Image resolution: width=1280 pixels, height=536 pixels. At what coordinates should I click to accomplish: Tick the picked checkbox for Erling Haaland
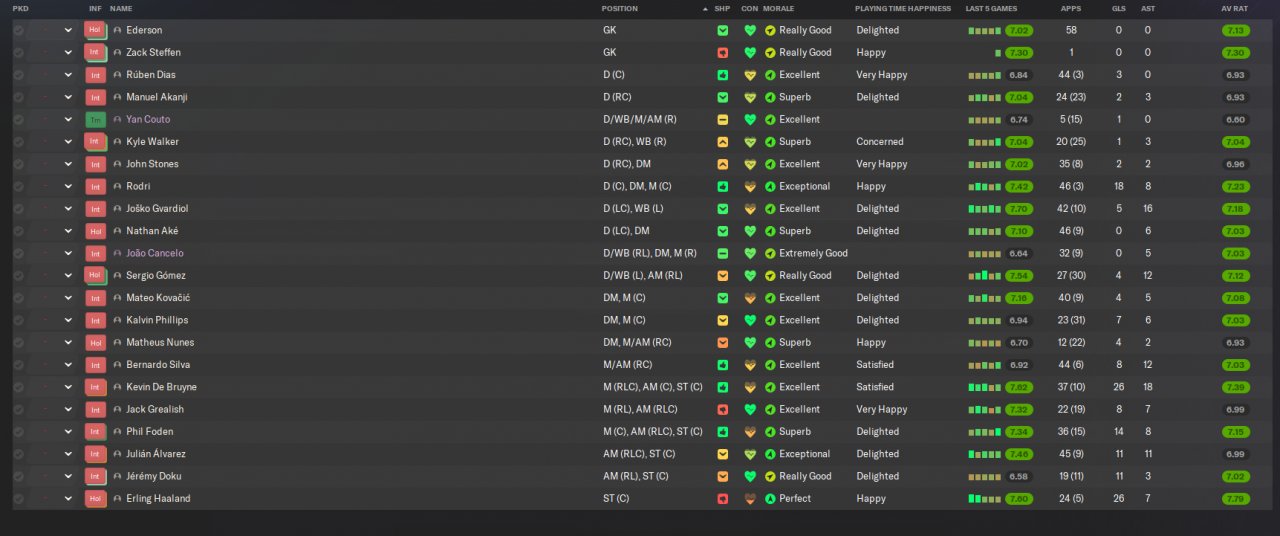tap(19, 498)
